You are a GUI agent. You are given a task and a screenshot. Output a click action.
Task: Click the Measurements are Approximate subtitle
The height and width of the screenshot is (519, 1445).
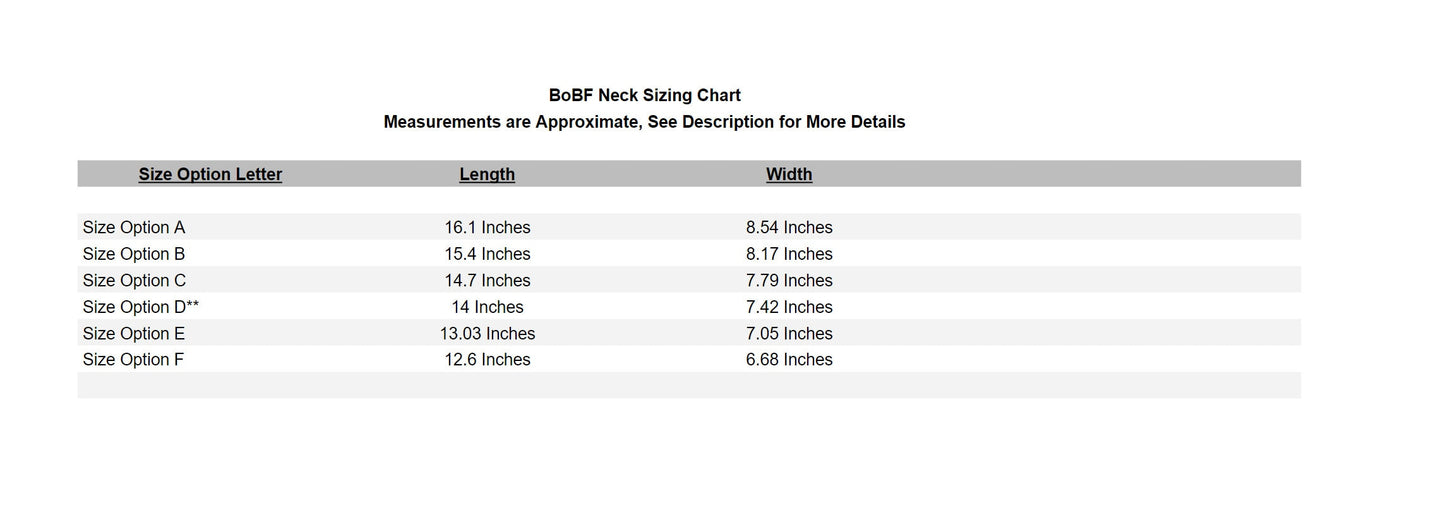[644, 122]
